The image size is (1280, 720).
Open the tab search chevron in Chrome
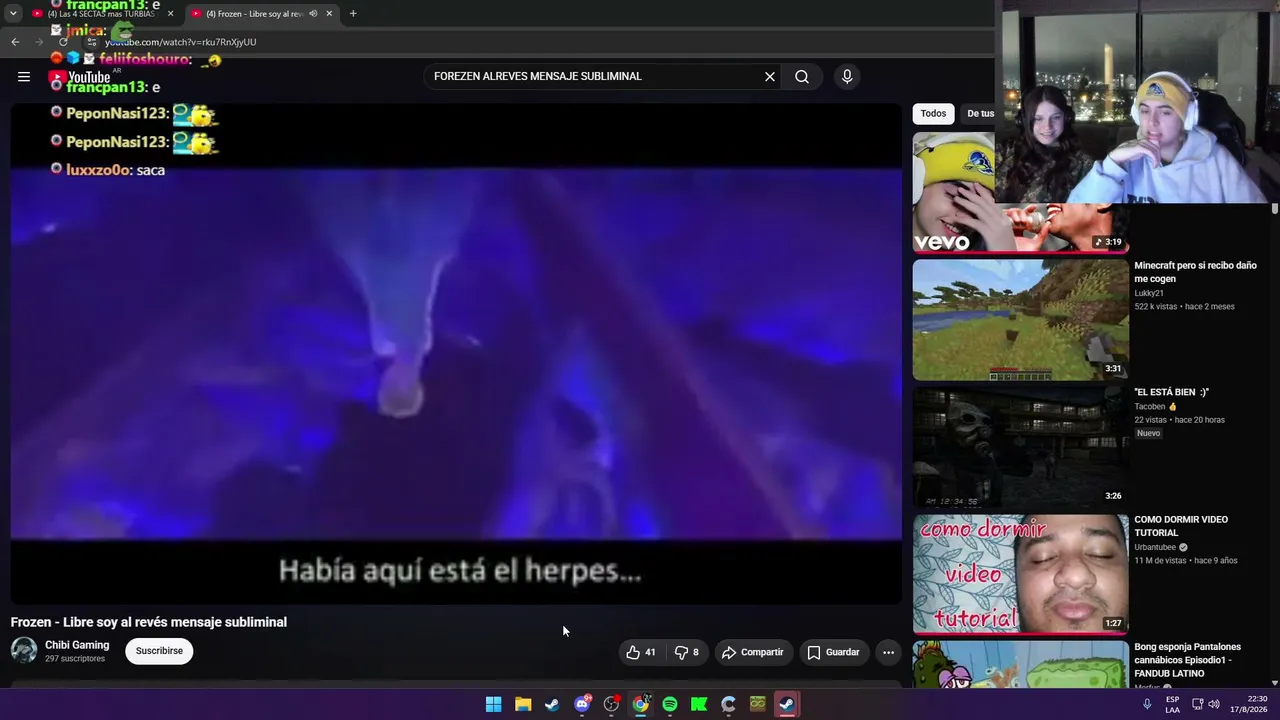point(13,14)
